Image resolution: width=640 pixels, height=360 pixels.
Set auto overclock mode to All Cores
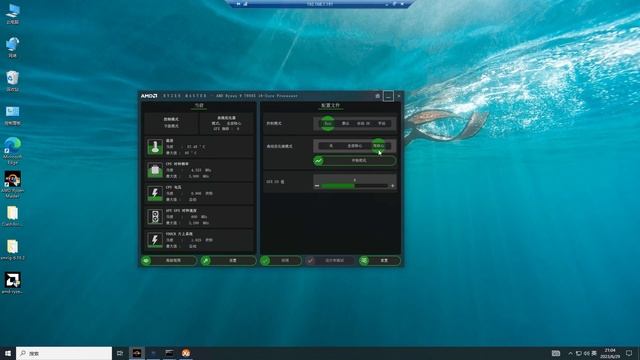(x=354, y=146)
